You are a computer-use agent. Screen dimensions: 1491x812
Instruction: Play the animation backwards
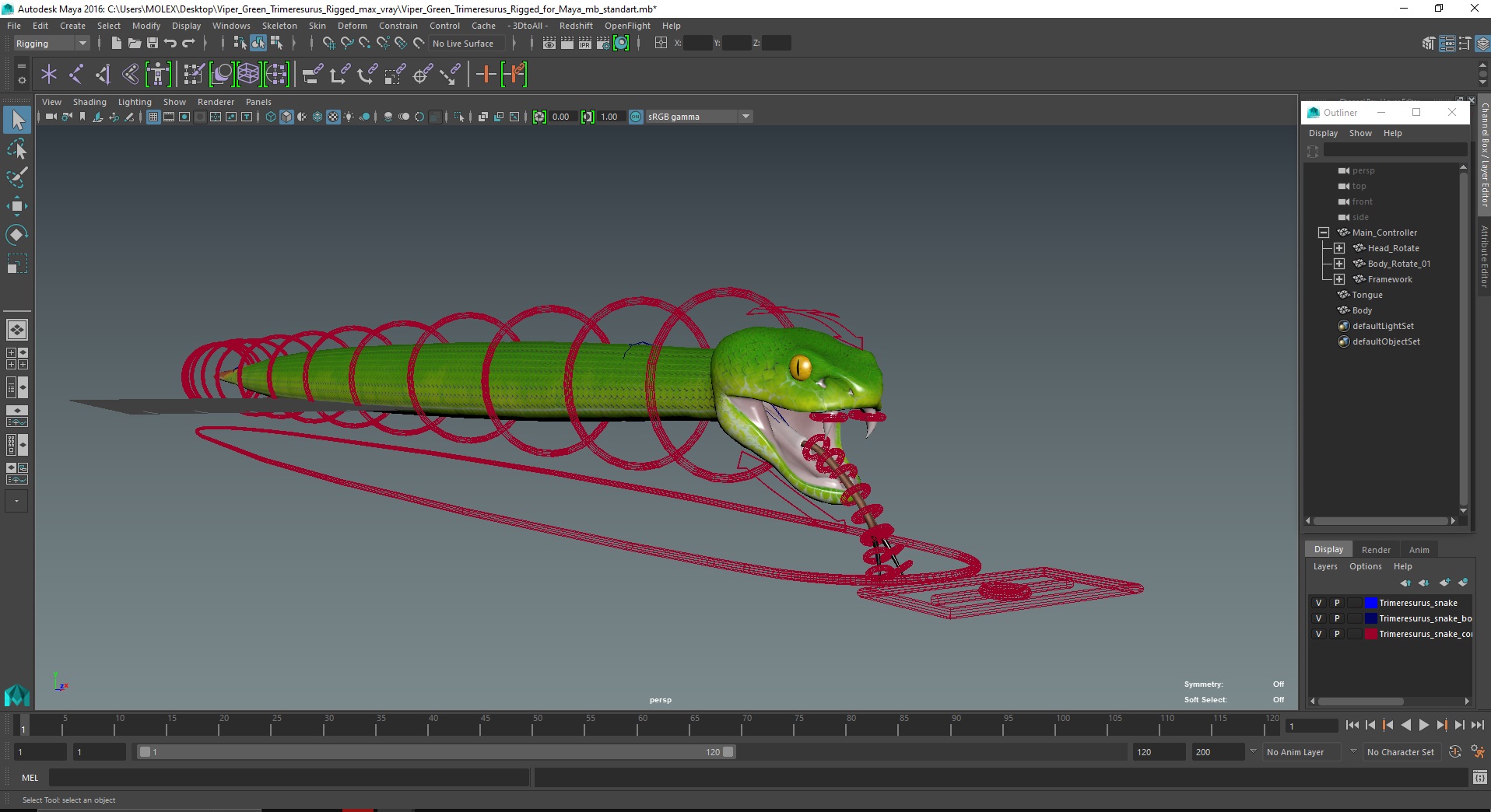tap(1405, 725)
